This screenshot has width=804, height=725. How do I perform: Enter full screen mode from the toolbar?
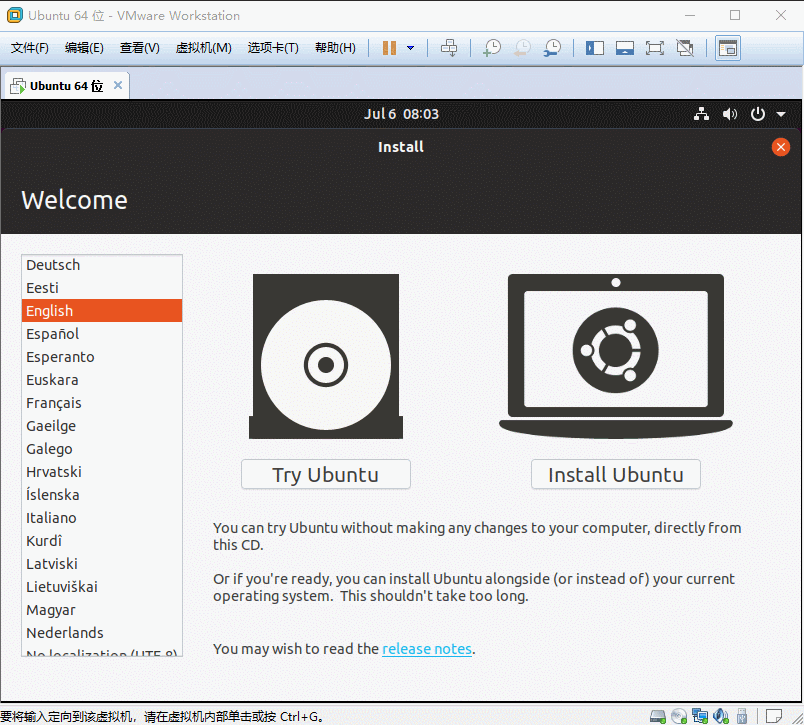click(654, 48)
